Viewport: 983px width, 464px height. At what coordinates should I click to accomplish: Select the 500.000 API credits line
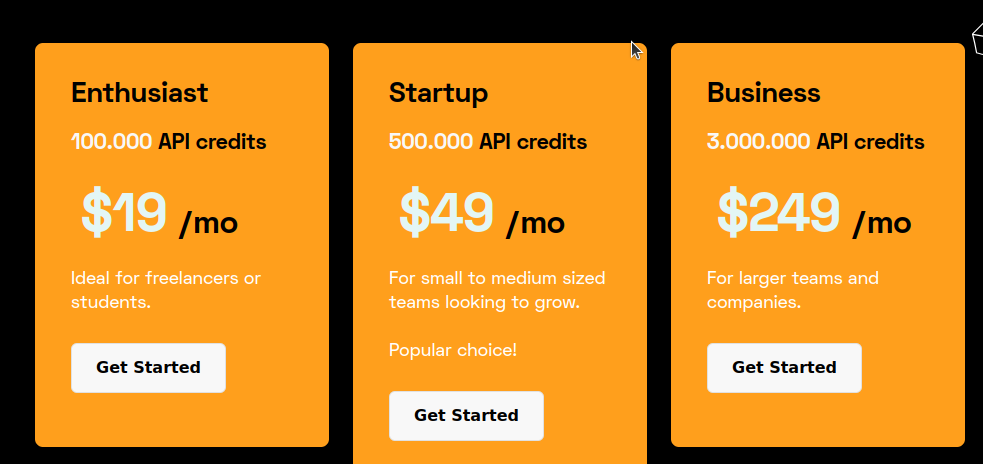pyautogui.click(x=487, y=142)
